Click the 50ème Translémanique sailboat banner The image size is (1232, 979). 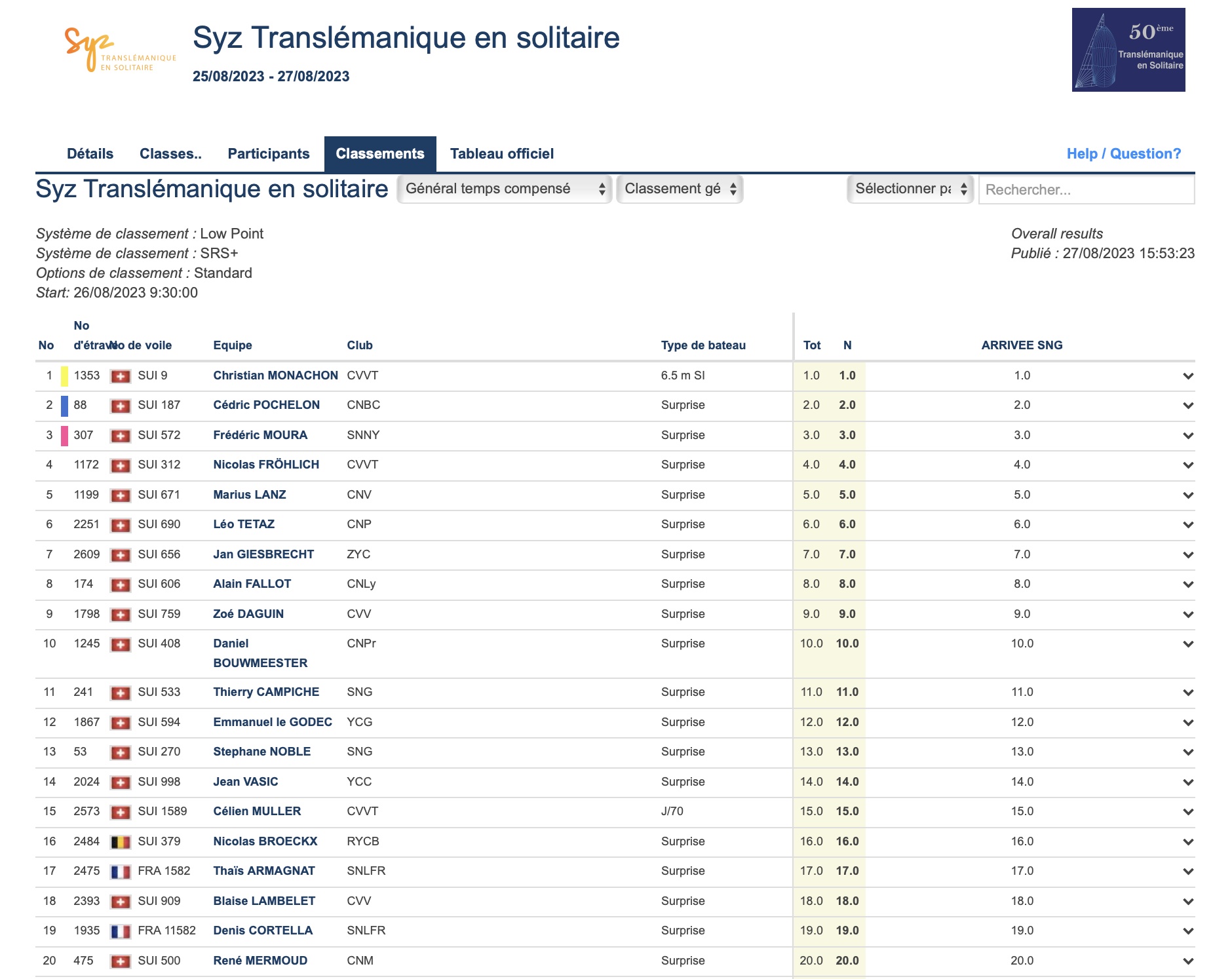(x=1128, y=50)
